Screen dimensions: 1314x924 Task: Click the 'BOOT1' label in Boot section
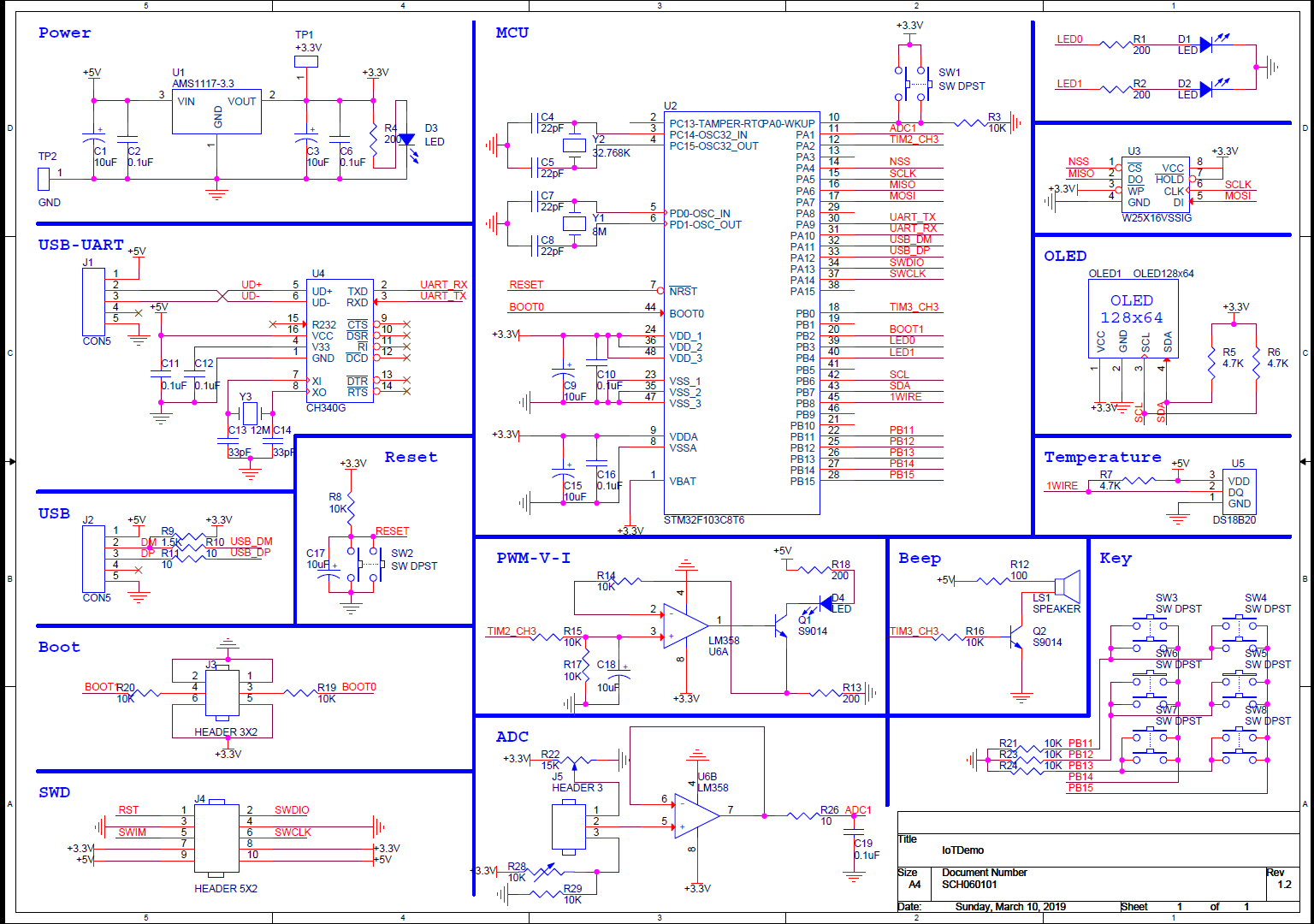click(x=100, y=687)
